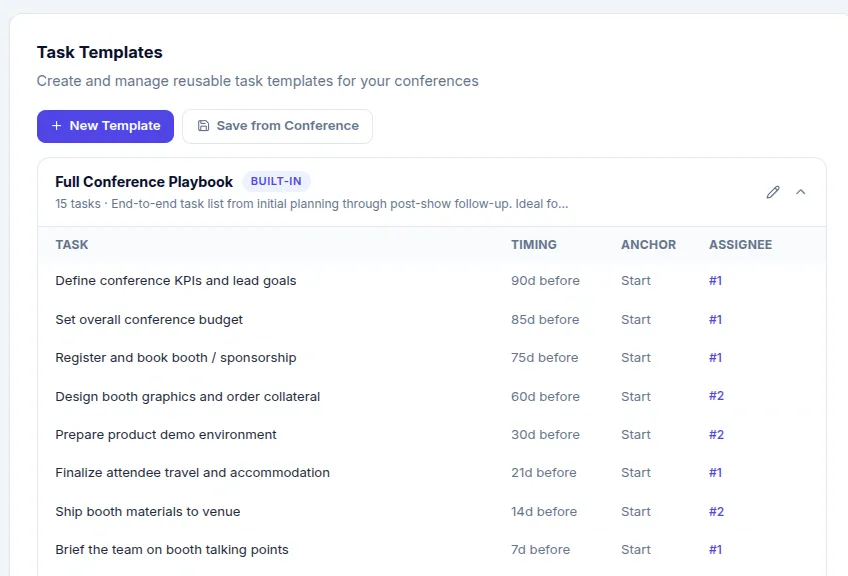Open assignee #1 for conference KPIs task
Screen dimensions: 848x576
(x=715, y=281)
